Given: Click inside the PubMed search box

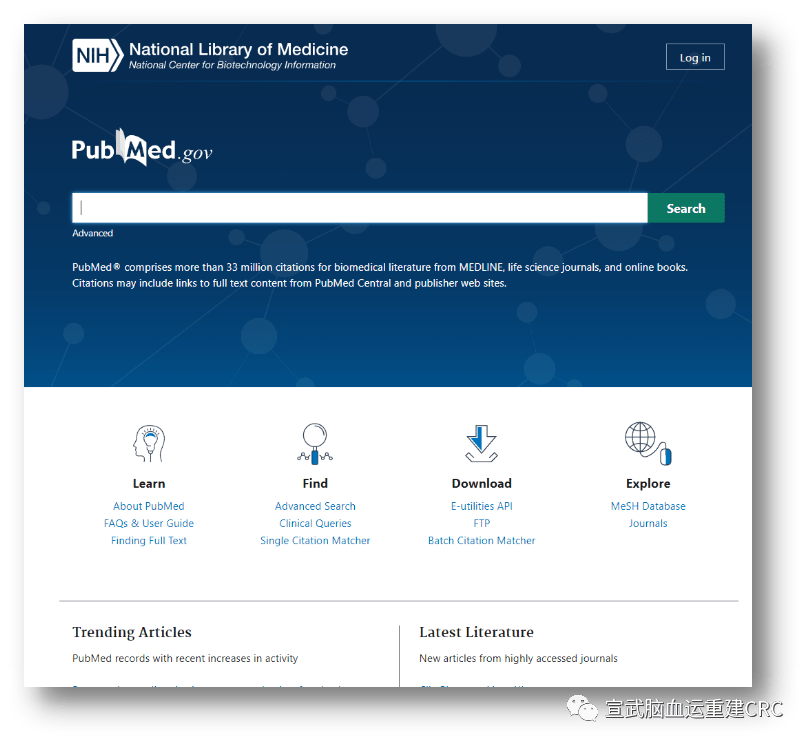Looking at the screenshot, I should point(360,207).
